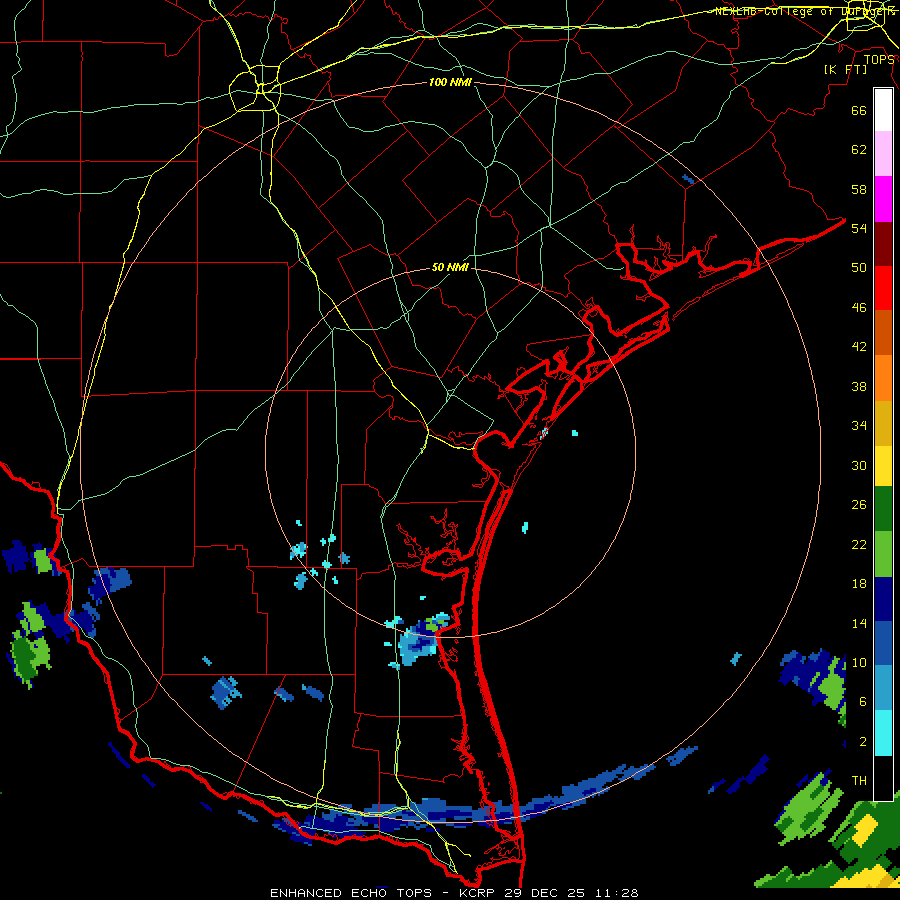Select the dark red legend swatch
Viewport: 900px width, 900px height.
coord(883,244)
